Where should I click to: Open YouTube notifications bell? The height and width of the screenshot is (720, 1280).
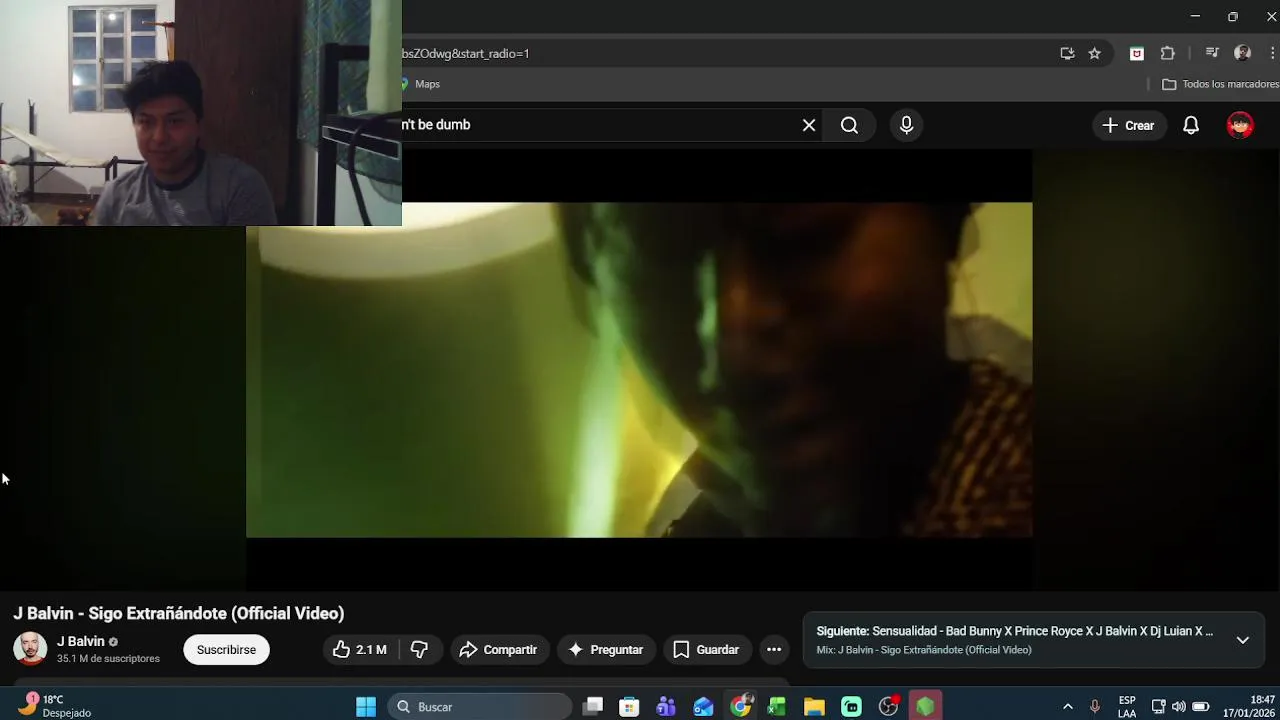coord(1191,125)
